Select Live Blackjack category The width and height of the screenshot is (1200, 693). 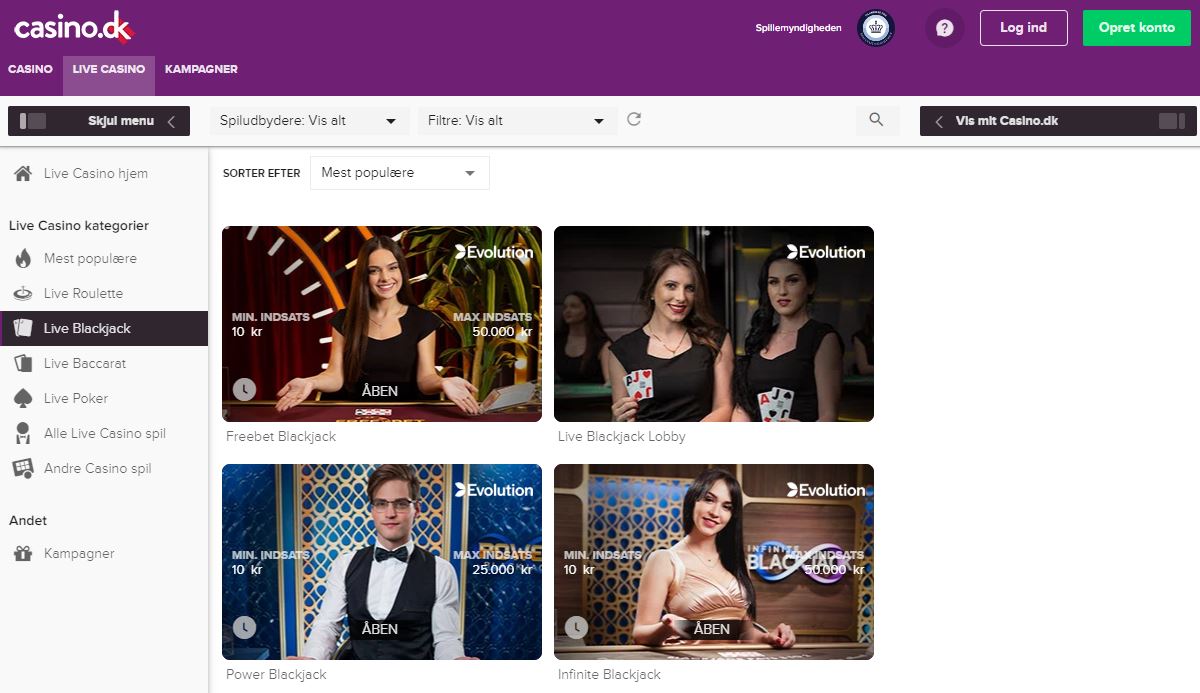pyautogui.click(x=104, y=328)
